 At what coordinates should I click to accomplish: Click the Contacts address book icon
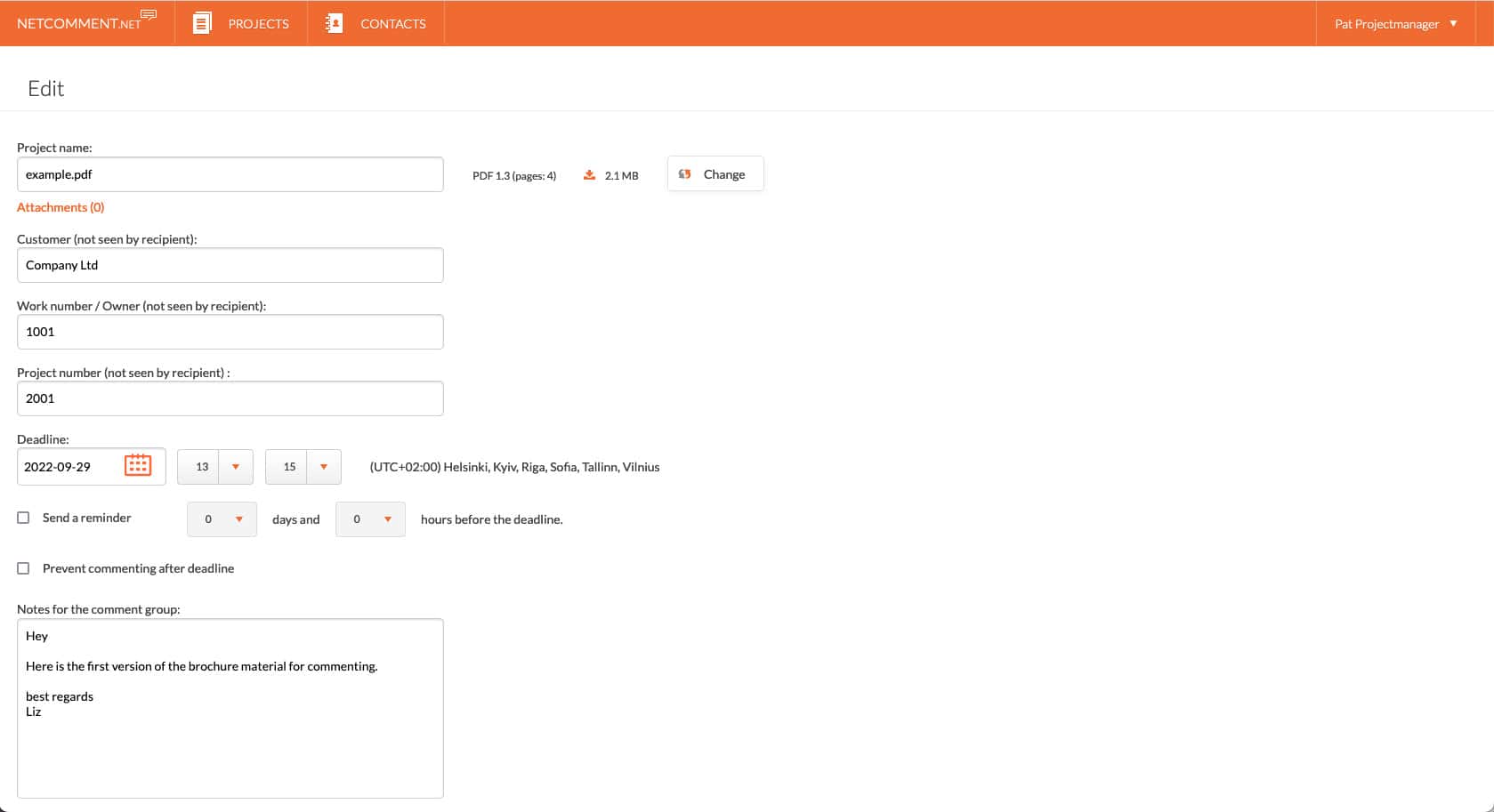tap(335, 23)
